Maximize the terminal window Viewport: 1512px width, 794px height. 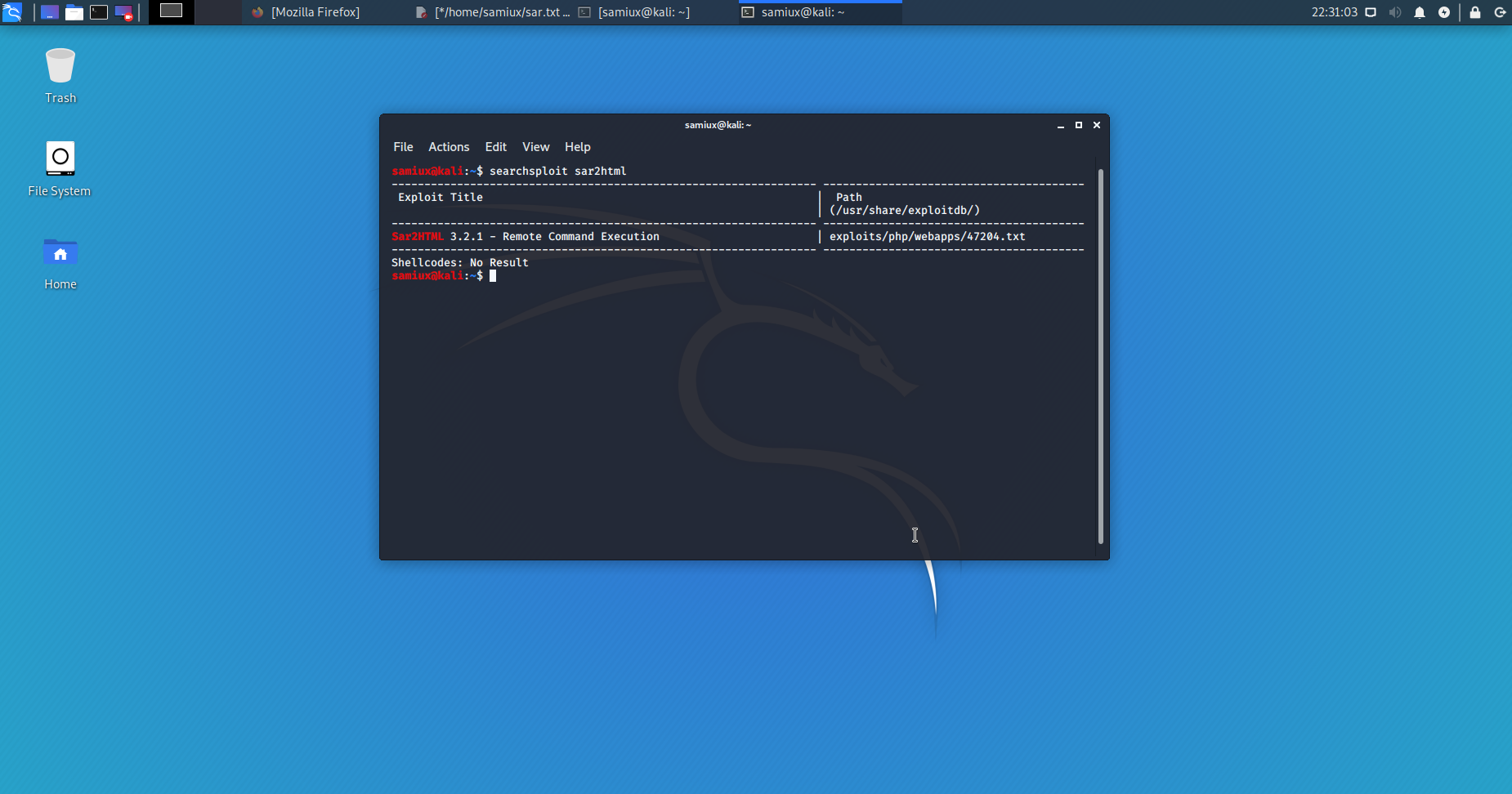click(1079, 125)
